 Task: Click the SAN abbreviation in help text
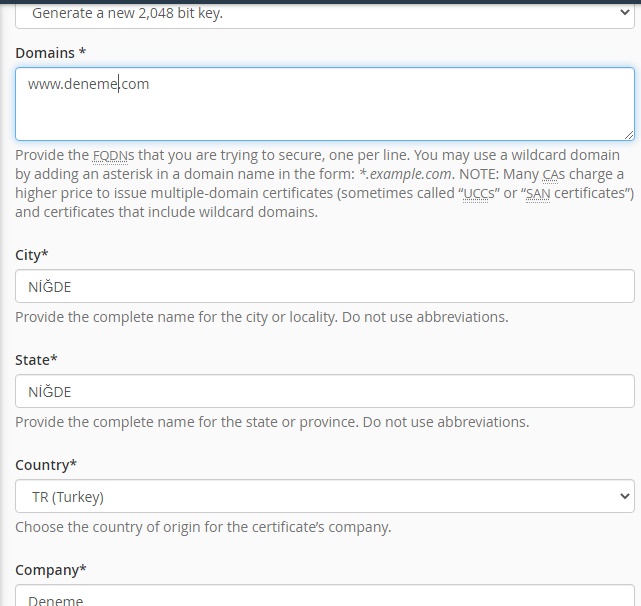pyautogui.click(x=538, y=193)
